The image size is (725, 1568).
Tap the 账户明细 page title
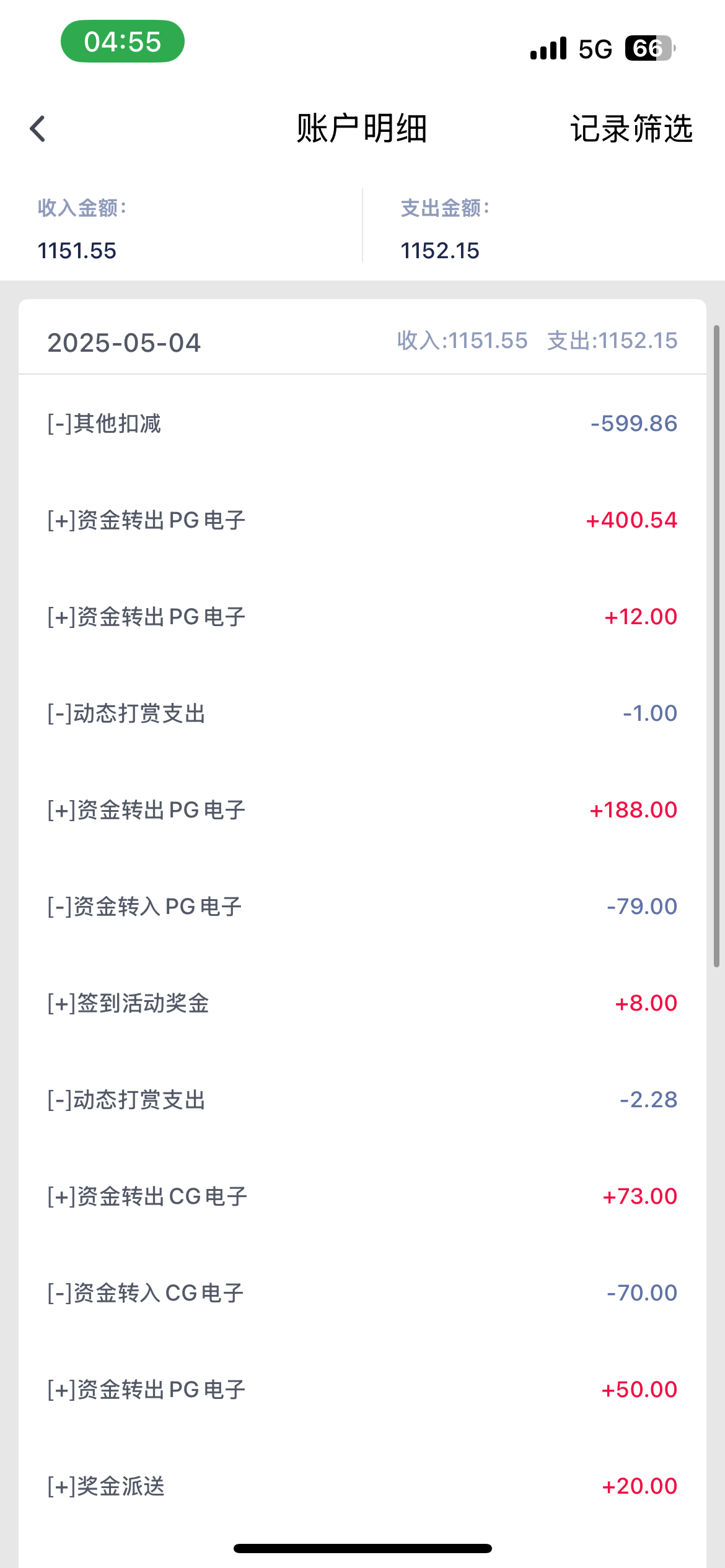pyautogui.click(x=362, y=129)
